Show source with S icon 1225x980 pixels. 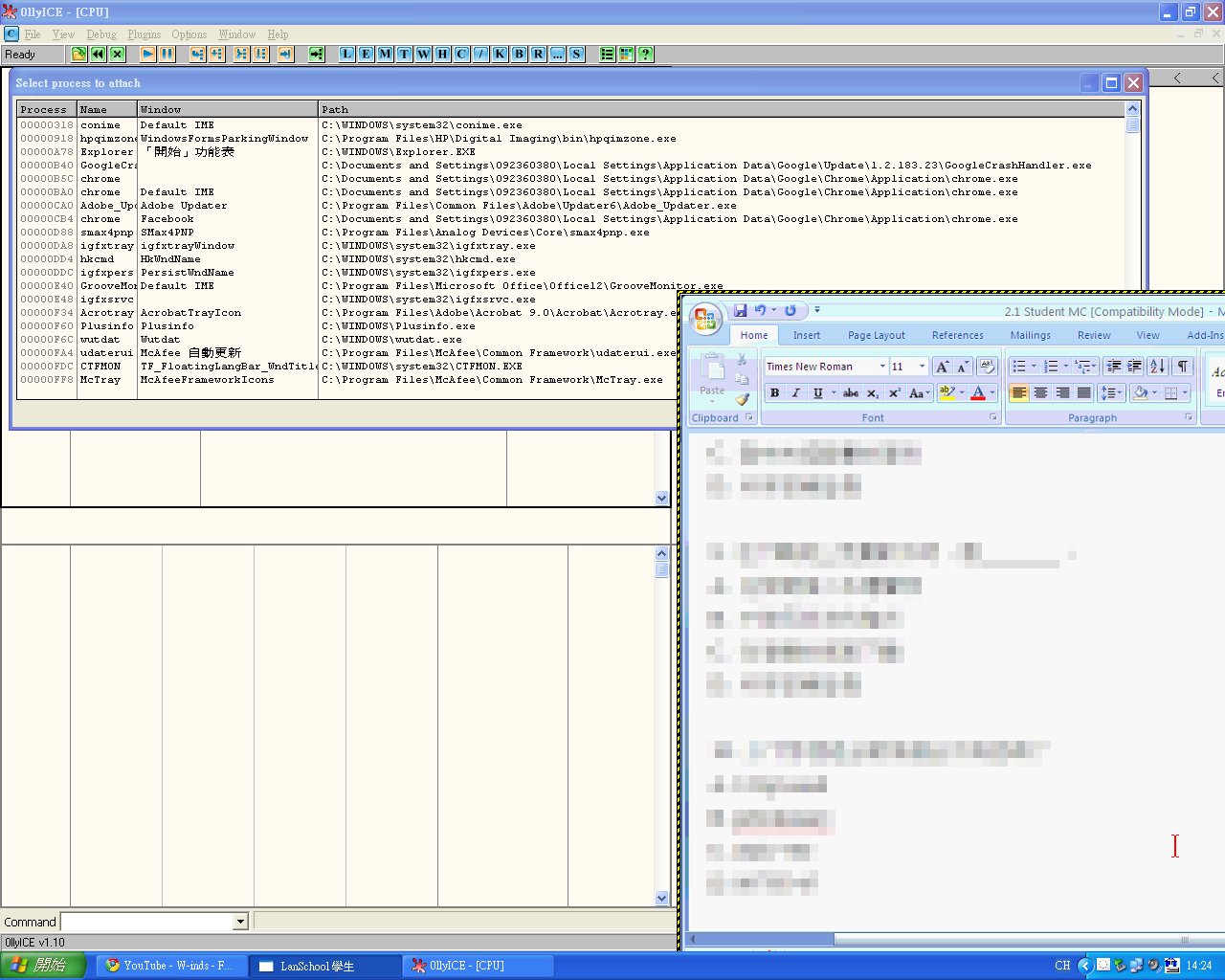[x=577, y=55]
